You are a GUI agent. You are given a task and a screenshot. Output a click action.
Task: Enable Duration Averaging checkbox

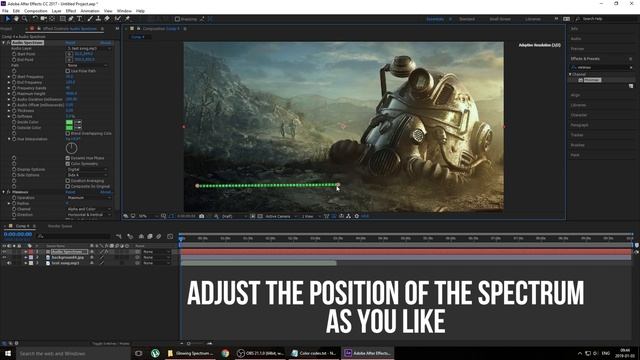click(x=68, y=181)
